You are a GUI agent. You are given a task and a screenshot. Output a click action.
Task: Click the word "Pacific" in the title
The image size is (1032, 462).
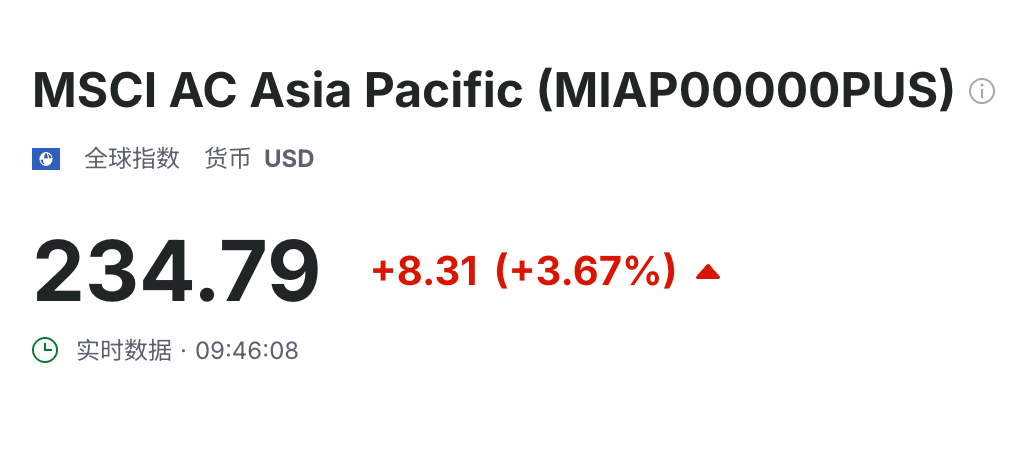click(444, 91)
